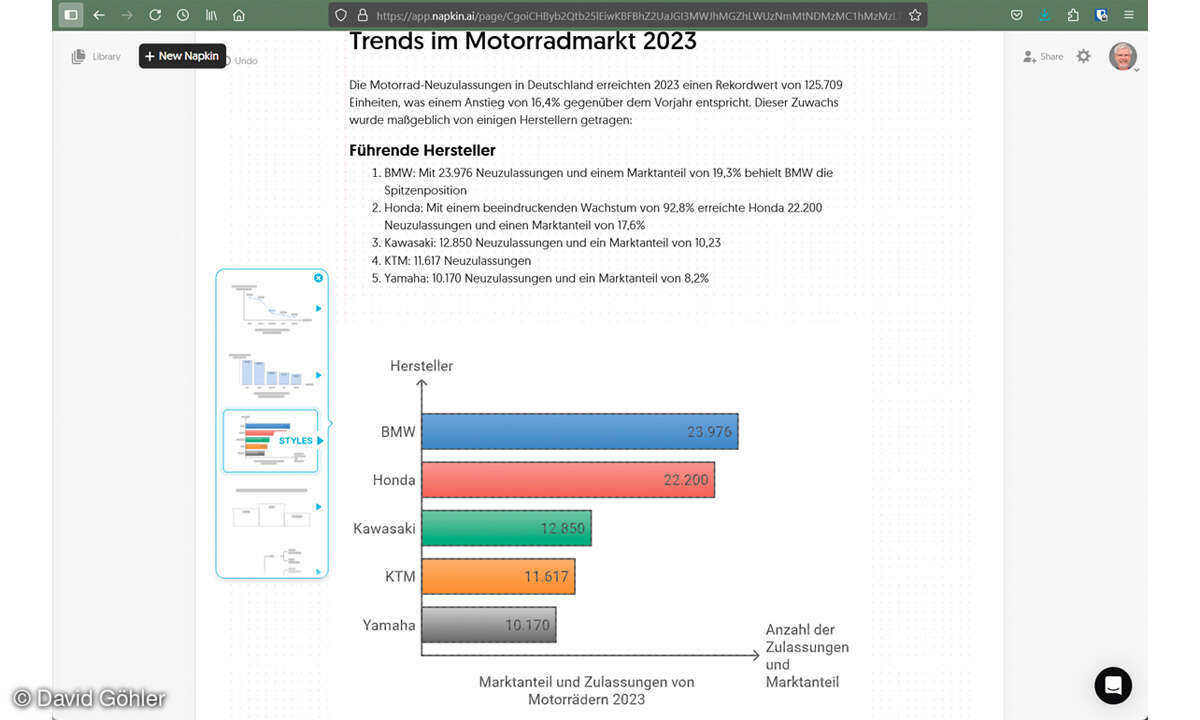
Task: Open the user profile avatar menu
Action: (x=1123, y=56)
